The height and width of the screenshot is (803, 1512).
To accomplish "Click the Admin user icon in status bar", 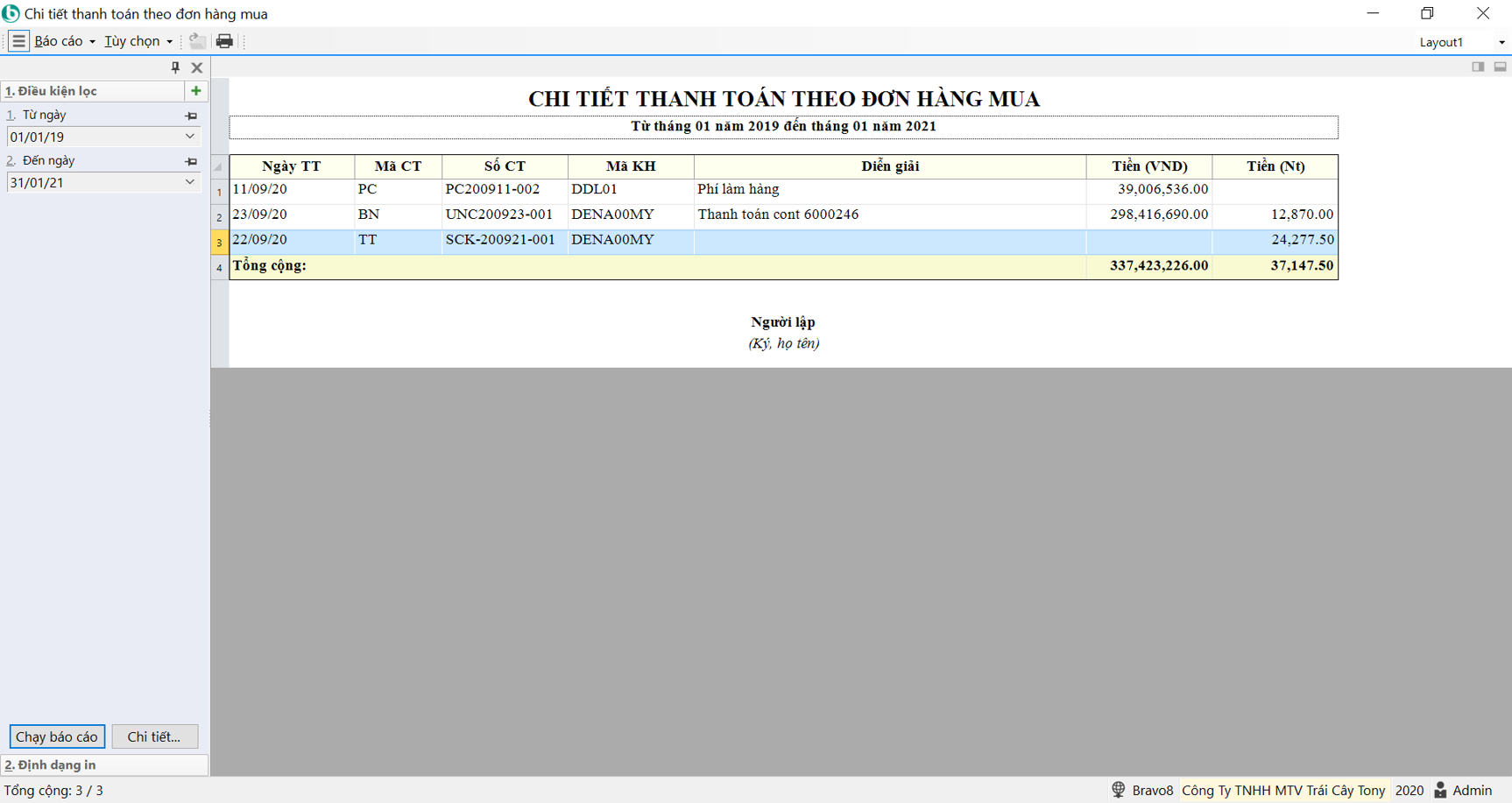I will tap(1440, 790).
